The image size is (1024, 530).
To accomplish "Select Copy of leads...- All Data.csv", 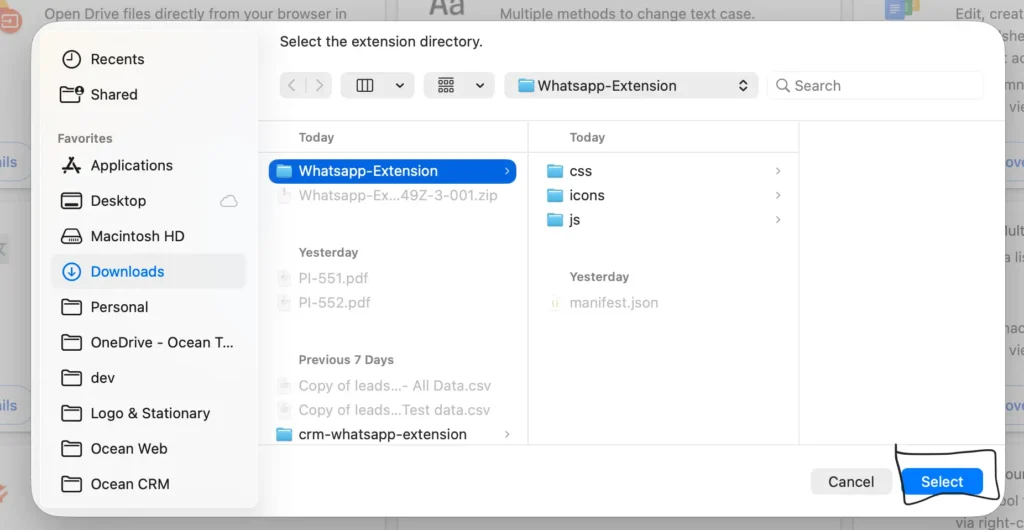I will [392, 386].
